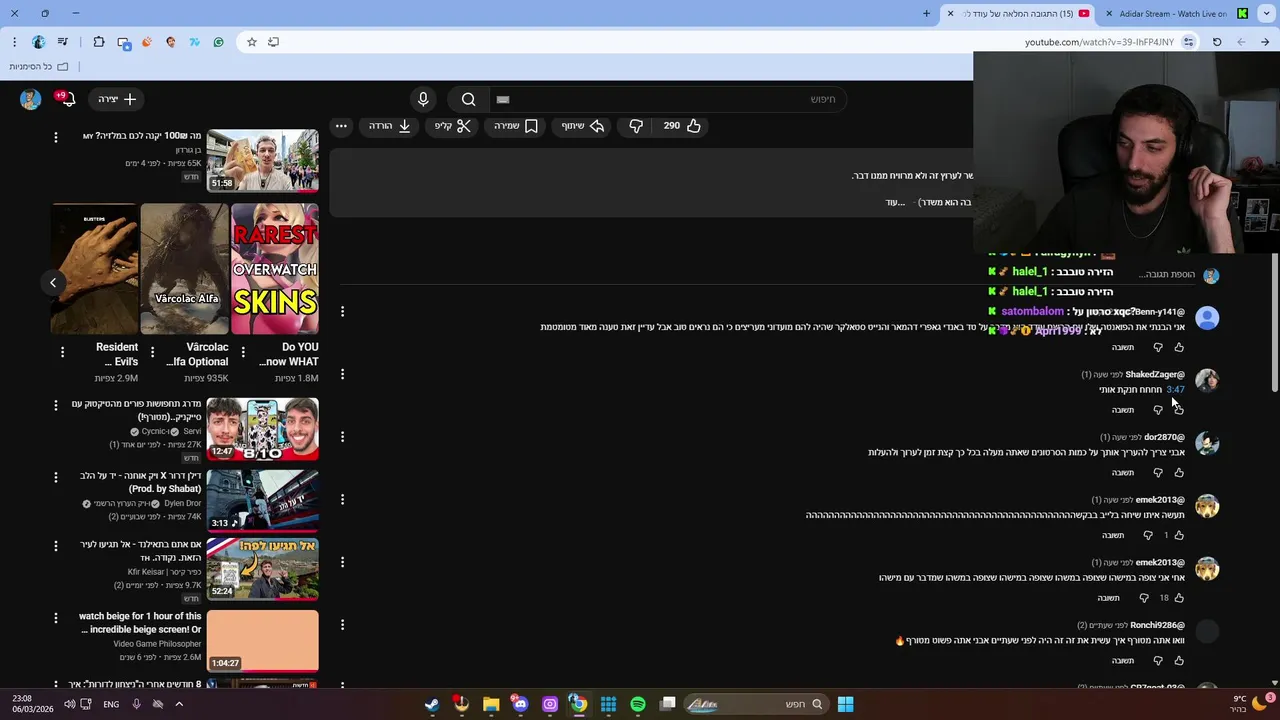Open Steam from the taskbar
The image size is (1280, 720).
click(x=432, y=704)
